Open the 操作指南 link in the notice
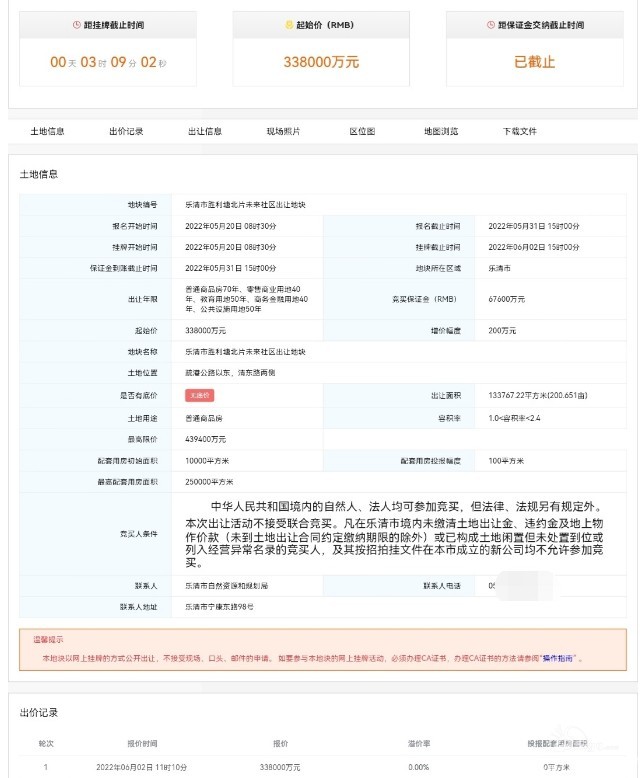 558,658
